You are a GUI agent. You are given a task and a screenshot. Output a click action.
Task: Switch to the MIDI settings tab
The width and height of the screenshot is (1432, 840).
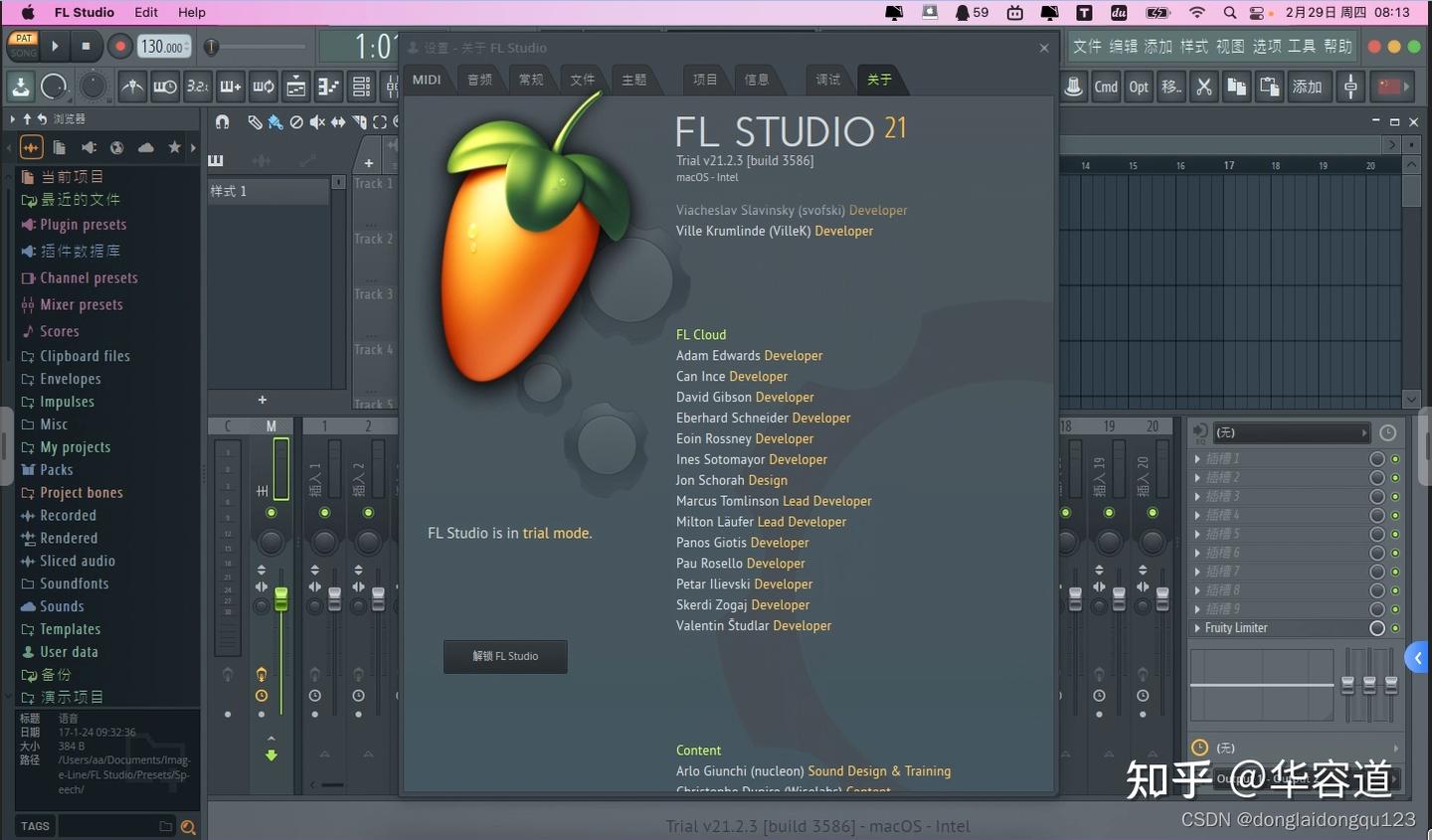click(x=426, y=80)
